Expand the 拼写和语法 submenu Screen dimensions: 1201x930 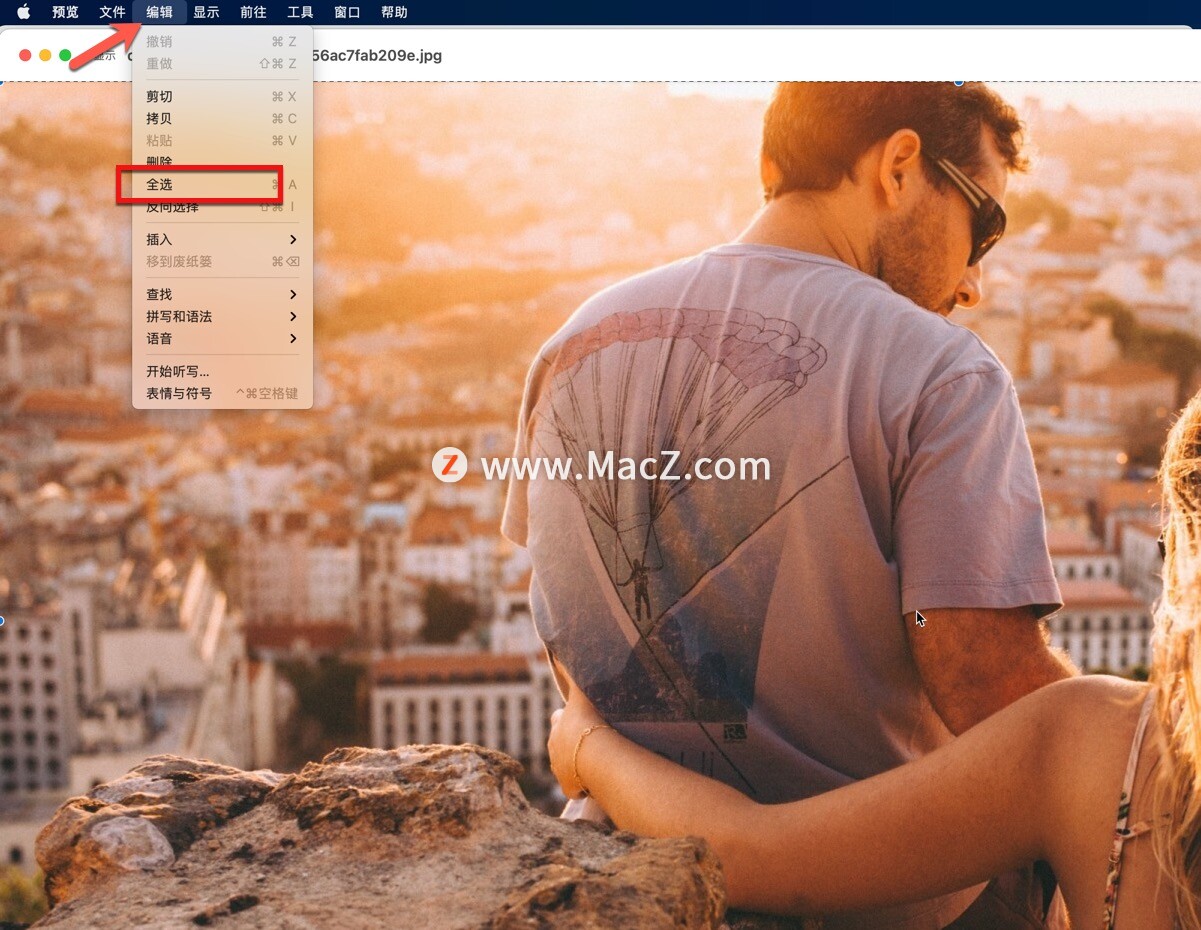coord(222,316)
